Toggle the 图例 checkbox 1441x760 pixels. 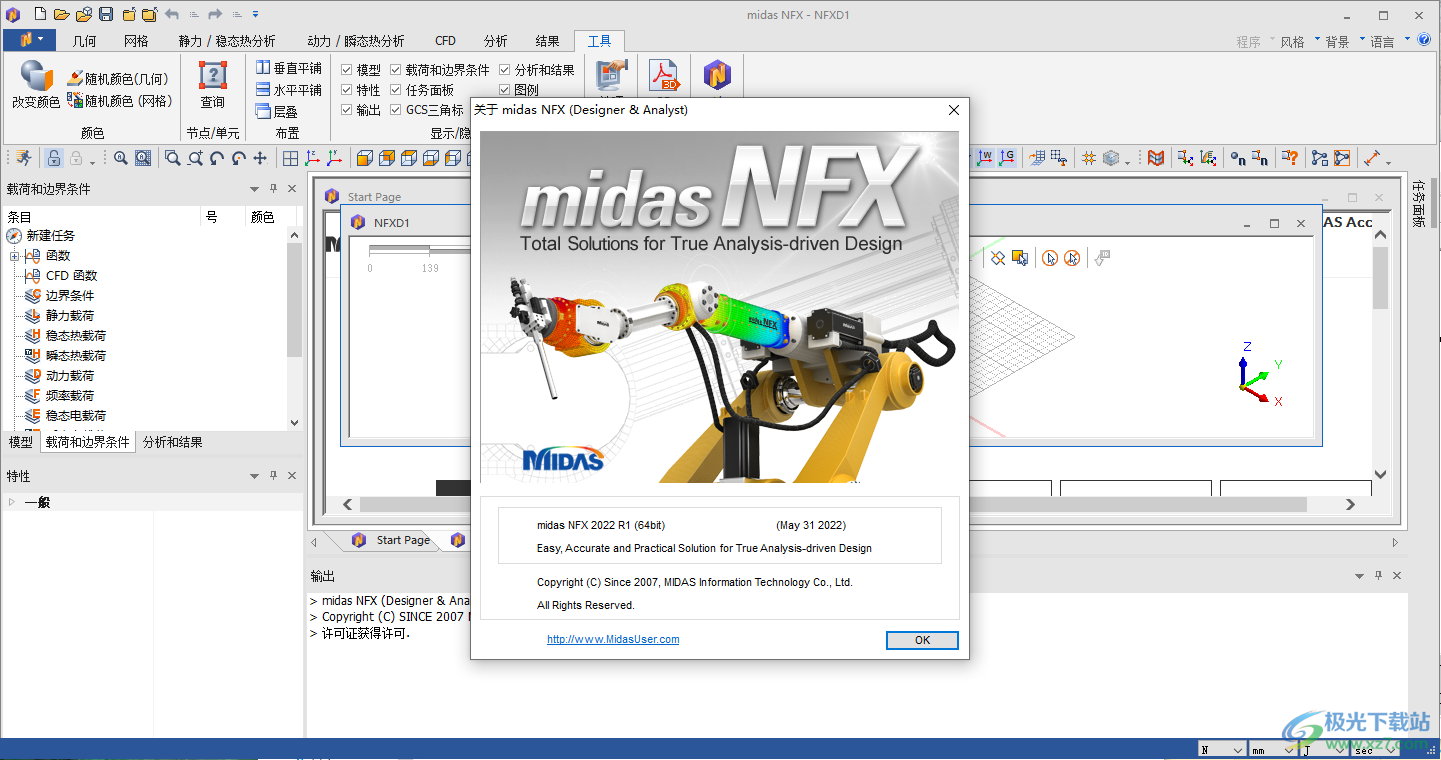505,90
